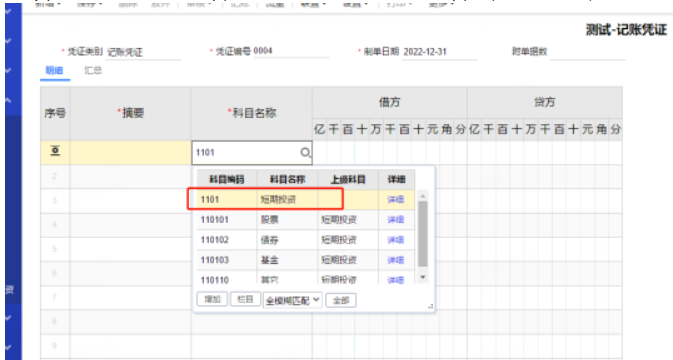Click the 全部 button in the popup
This screenshot has height=360, width=673.
click(341, 300)
